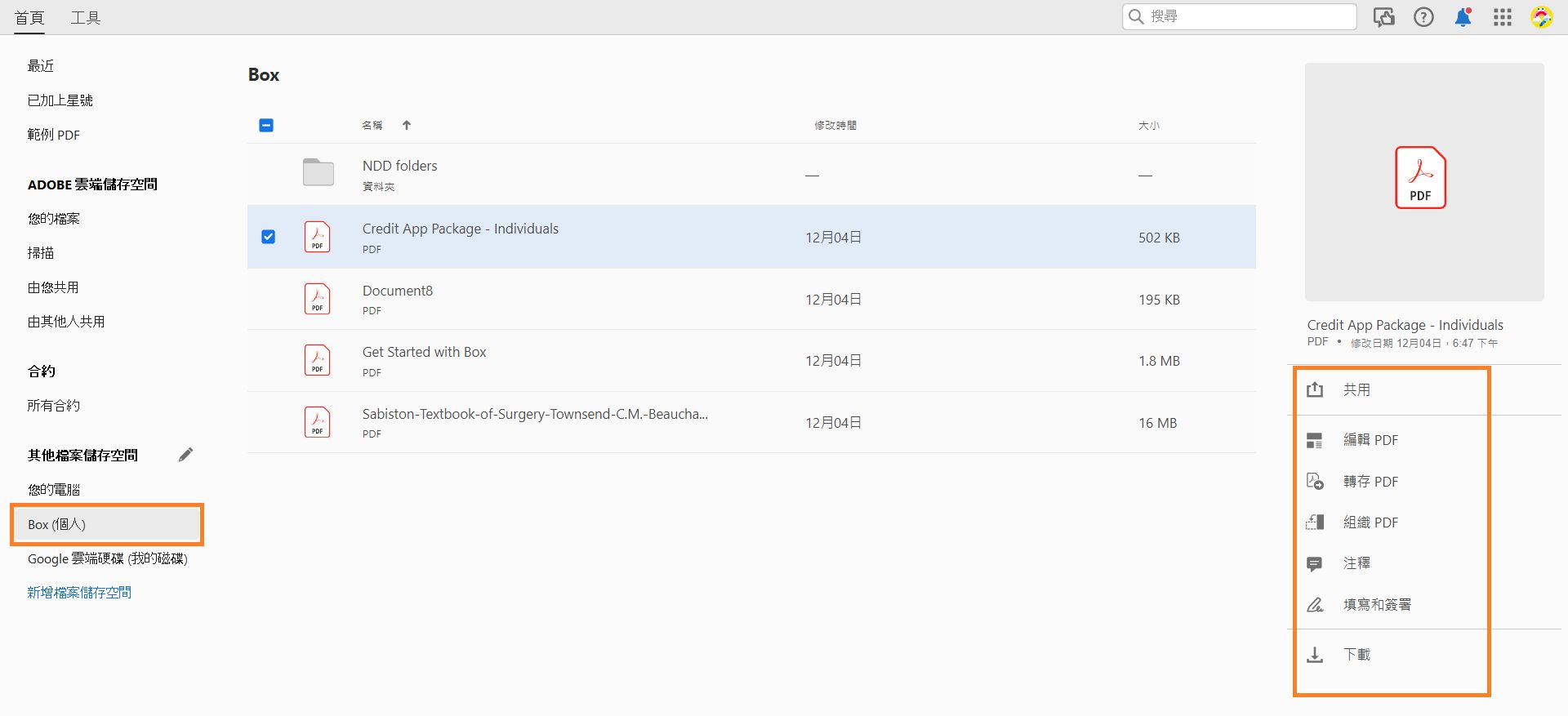Click the 共用 share icon
Viewport: 1568px width, 716px height.
1315,390
